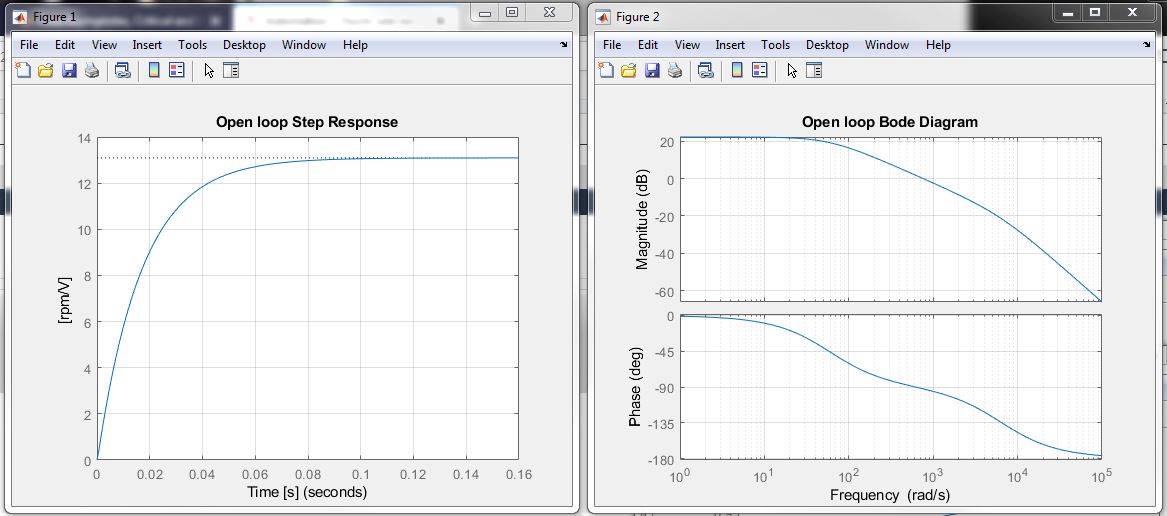The height and width of the screenshot is (516, 1167).
Task: Click the Open loop Bode Diagram title
Action: tap(889, 121)
